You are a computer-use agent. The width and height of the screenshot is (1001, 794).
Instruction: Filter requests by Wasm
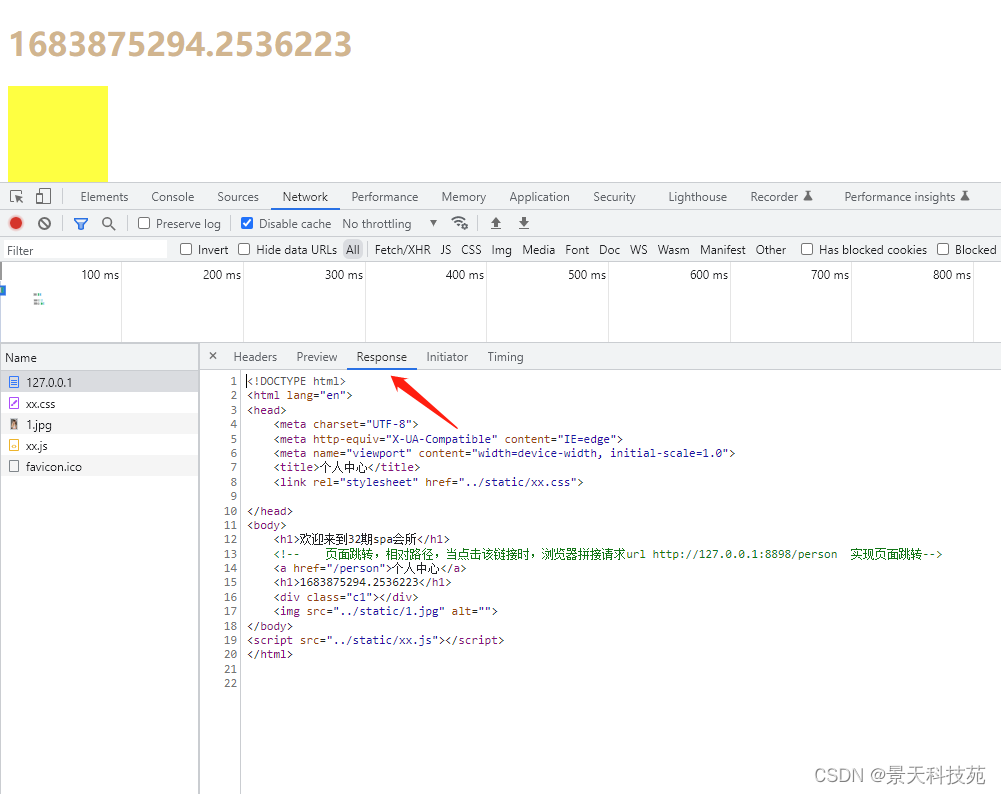pos(674,250)
